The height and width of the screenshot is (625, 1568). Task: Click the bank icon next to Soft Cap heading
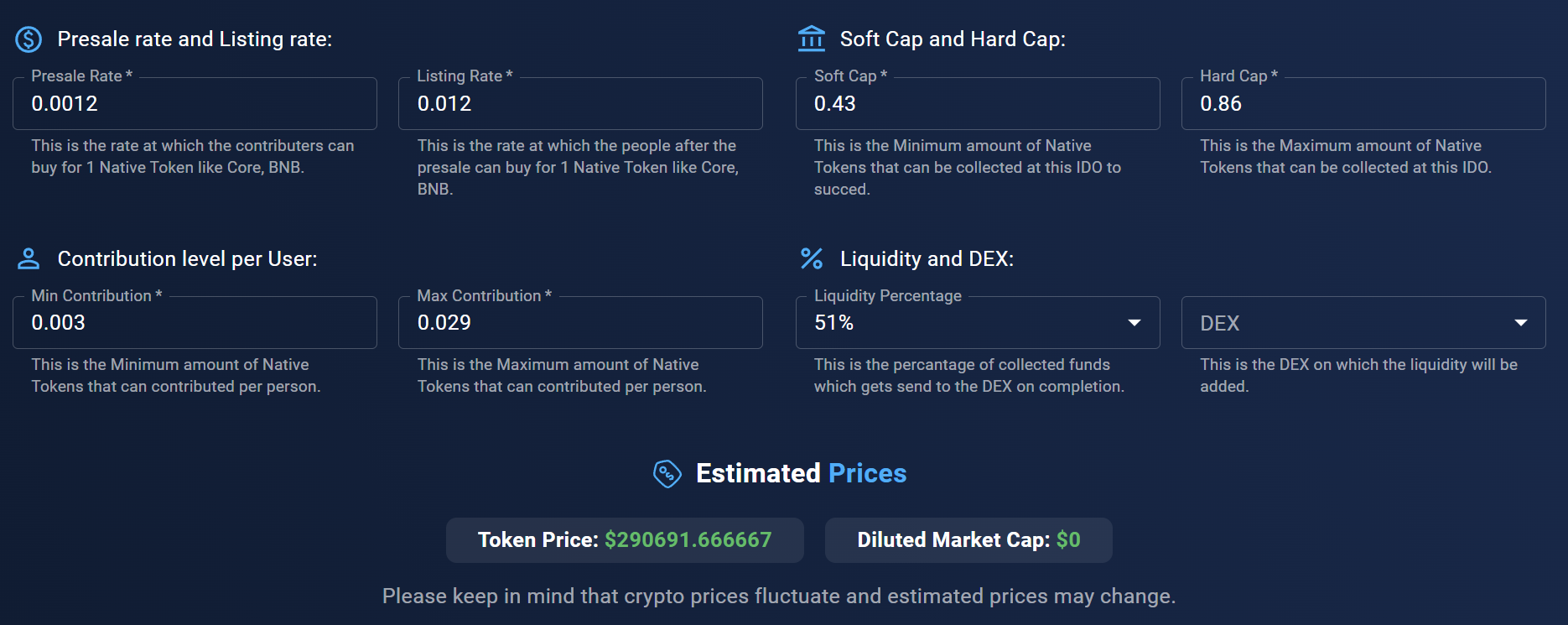[810, 38]
